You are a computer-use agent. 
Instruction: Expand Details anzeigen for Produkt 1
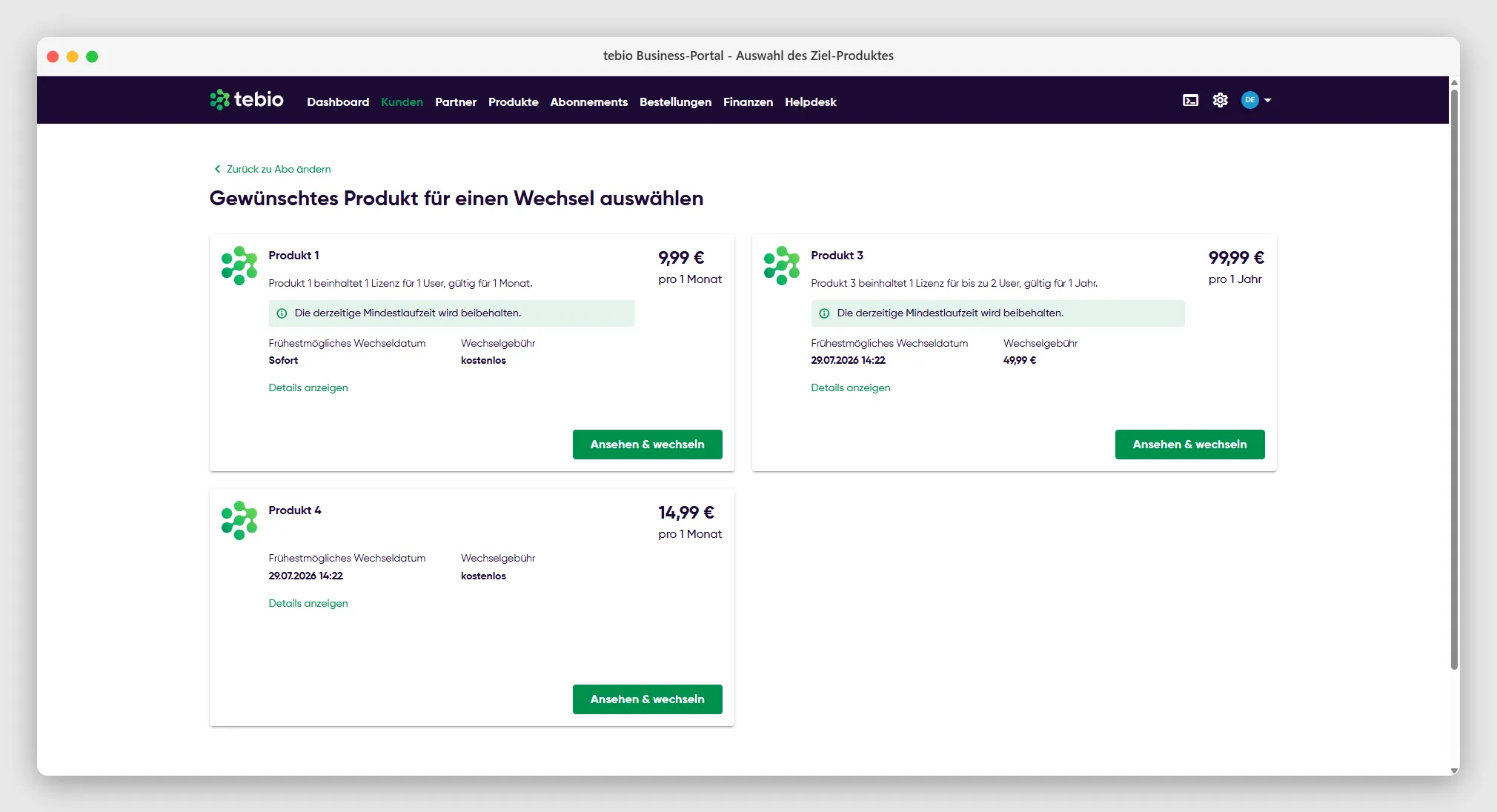(x=308, y=387)
